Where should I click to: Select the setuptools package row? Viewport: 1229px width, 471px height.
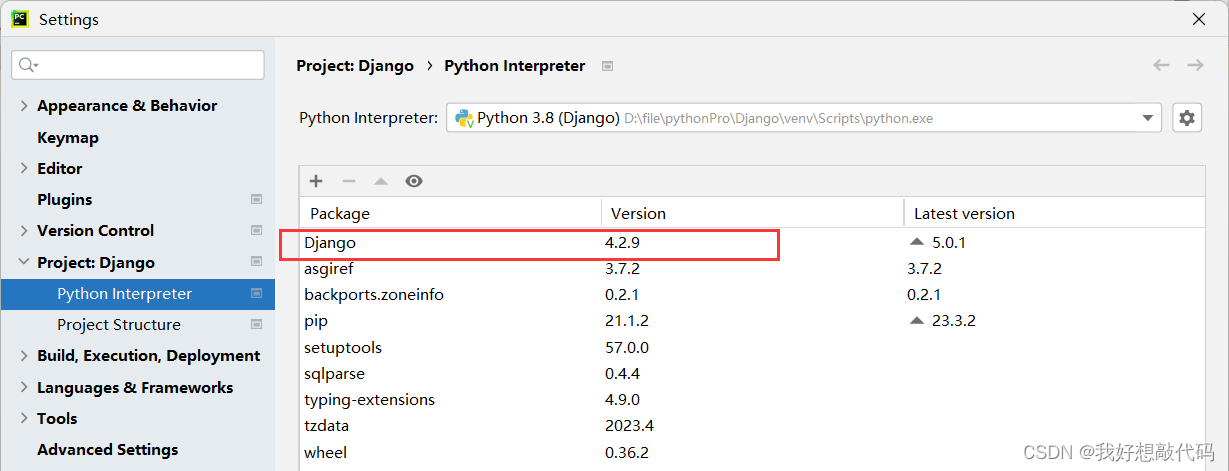[x=752, y=348]
